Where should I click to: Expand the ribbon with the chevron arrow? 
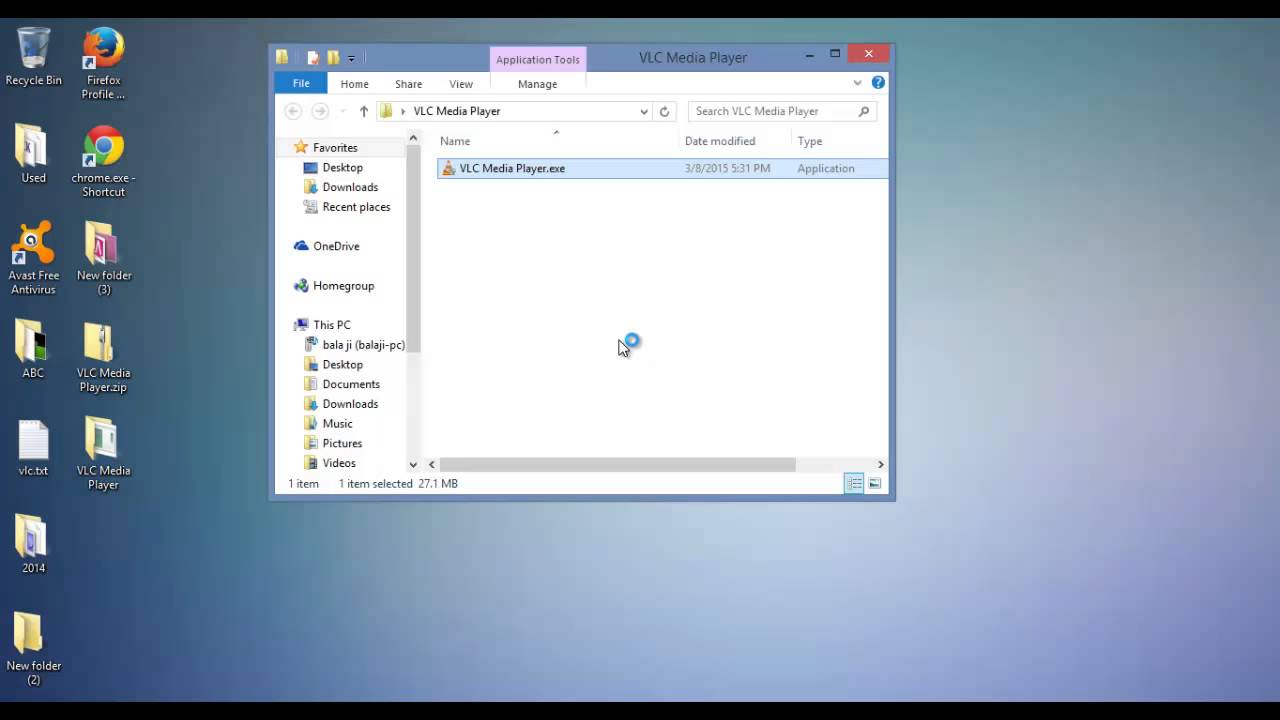pos(857,83)
